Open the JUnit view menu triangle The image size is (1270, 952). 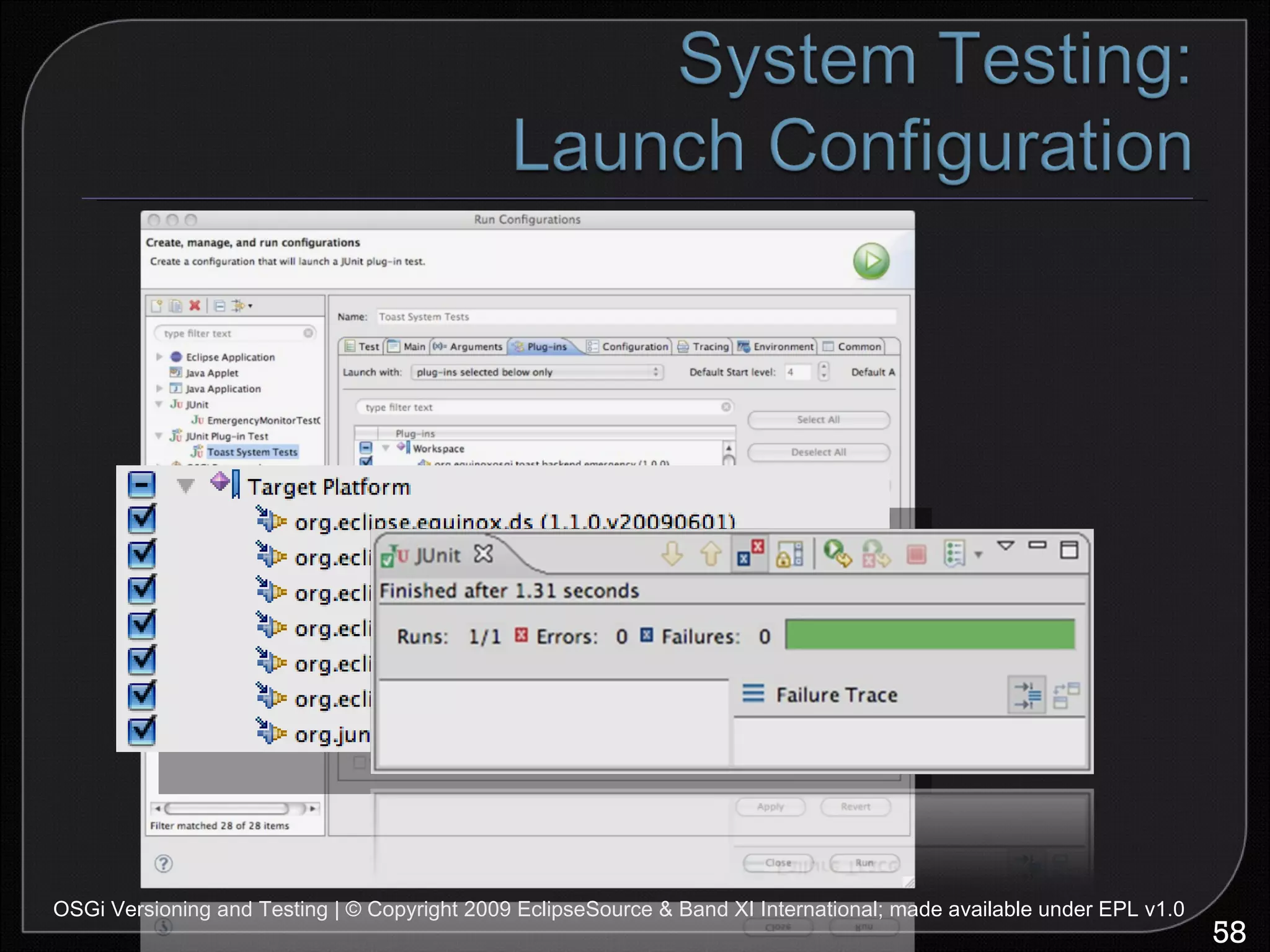[1005, 545]
